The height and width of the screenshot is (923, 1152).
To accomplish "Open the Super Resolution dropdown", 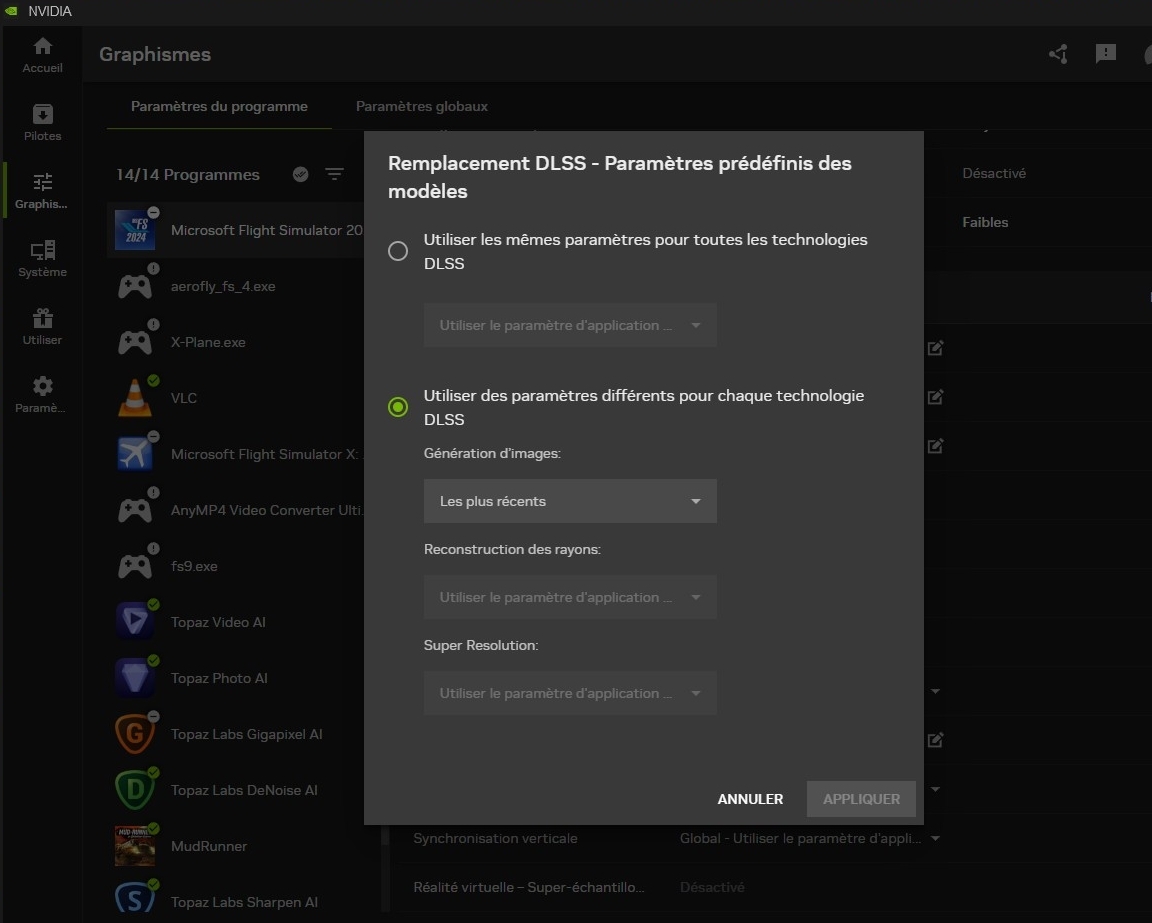I will tap(570, 693).
